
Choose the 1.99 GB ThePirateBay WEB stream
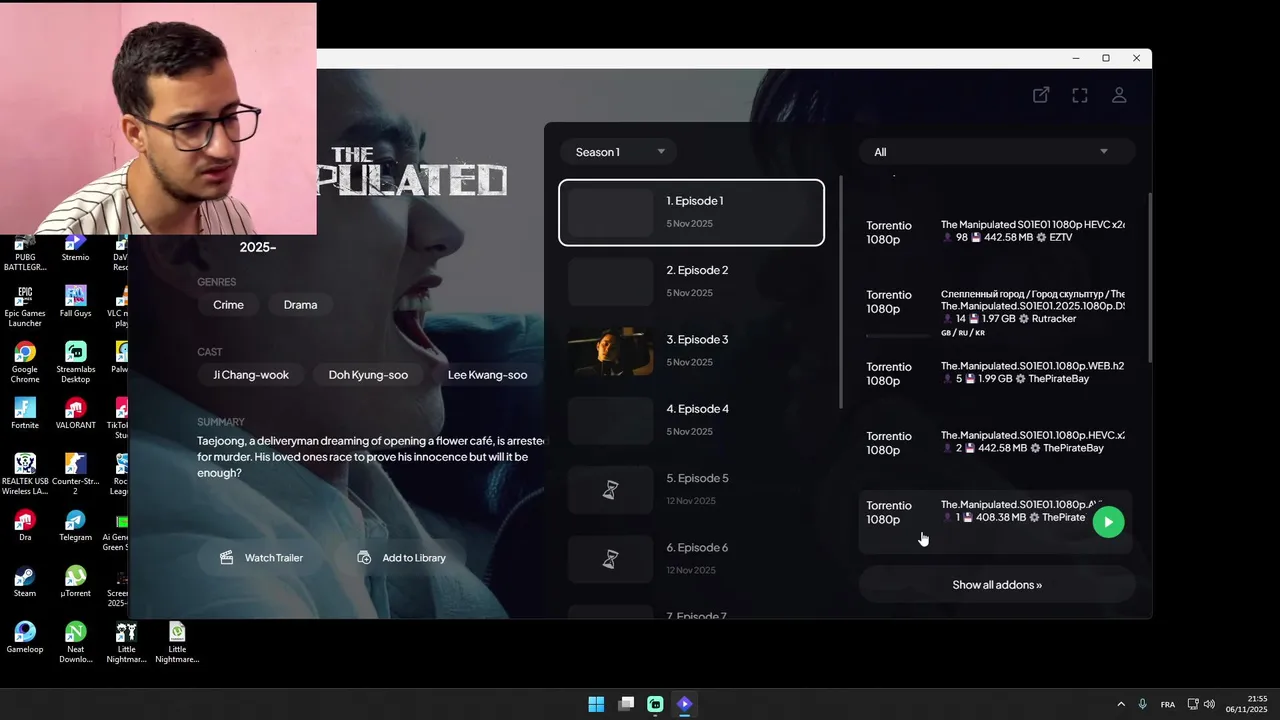[x=995, y=373]
